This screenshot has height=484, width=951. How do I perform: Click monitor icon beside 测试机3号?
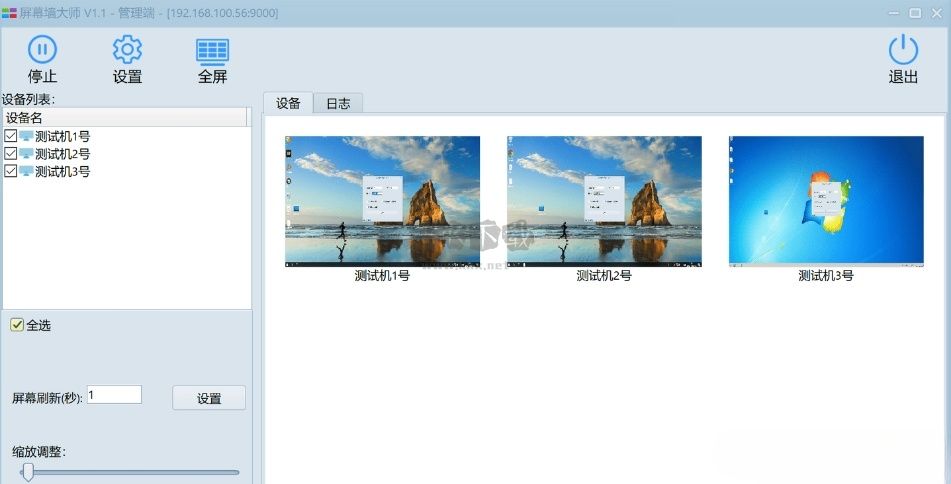26,172
